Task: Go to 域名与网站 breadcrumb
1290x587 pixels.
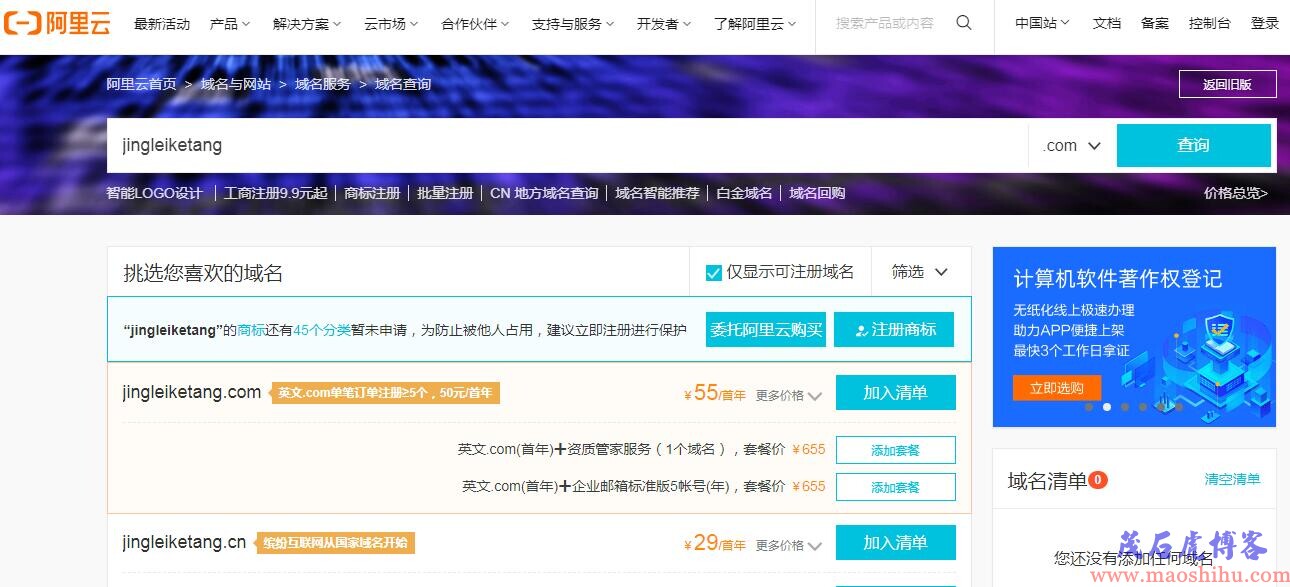Action: pyautogui.click(x=236, y=84)
